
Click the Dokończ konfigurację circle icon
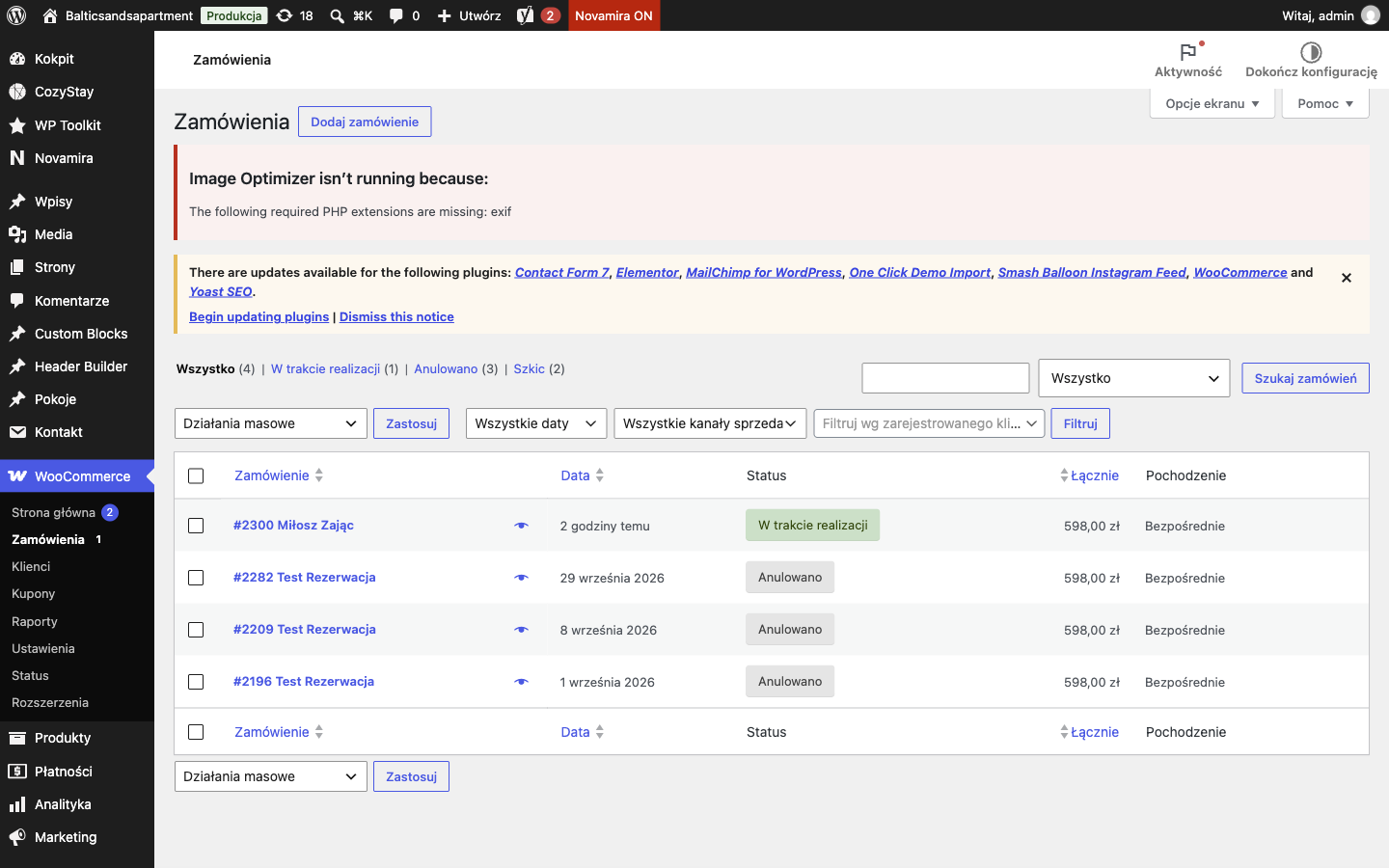pos(1311,52)
